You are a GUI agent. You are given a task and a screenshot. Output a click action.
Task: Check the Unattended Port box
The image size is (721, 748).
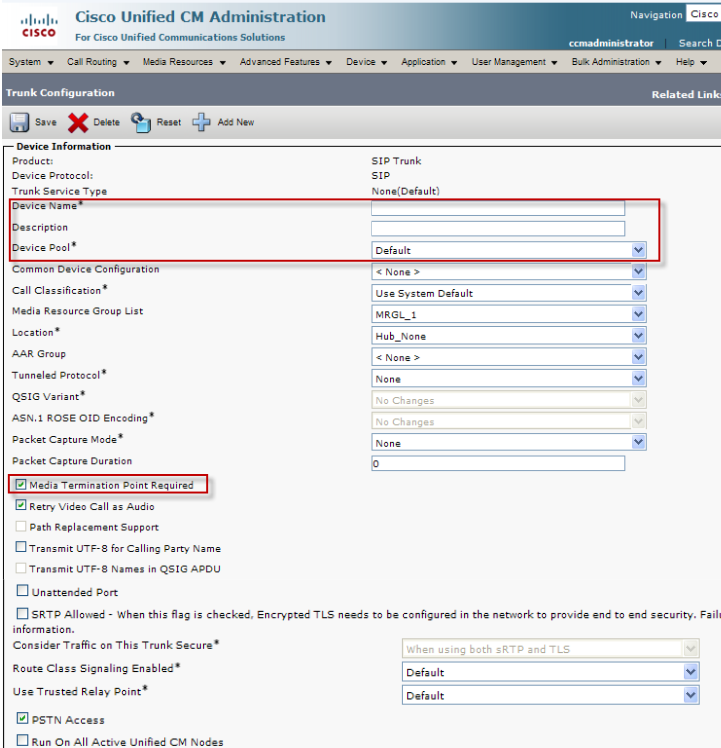(x=22, y=591)
